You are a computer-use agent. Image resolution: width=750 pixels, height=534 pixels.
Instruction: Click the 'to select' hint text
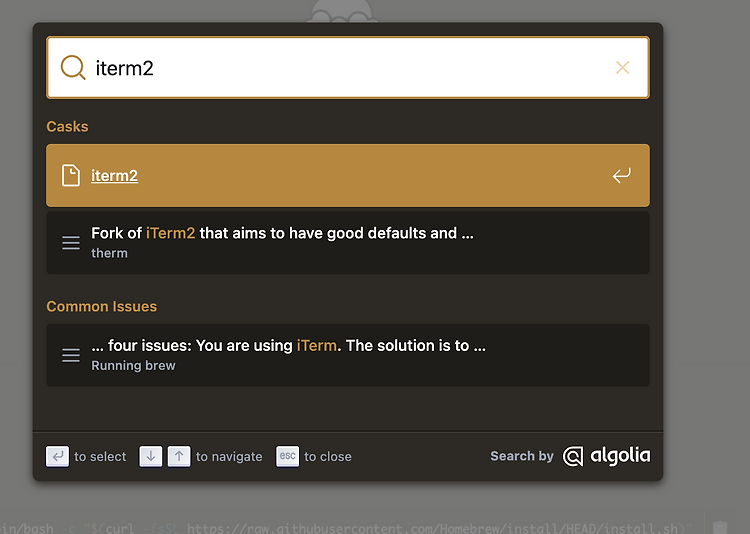[x=100, y=457]
